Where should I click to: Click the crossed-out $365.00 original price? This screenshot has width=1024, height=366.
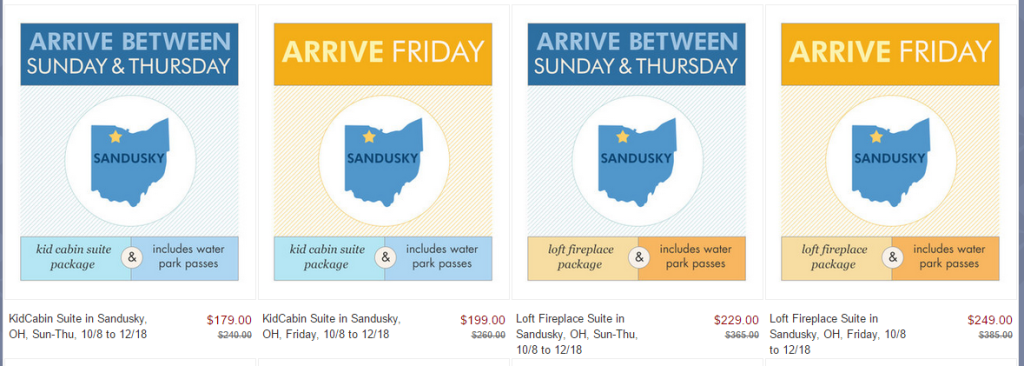[x=742, y=335]
